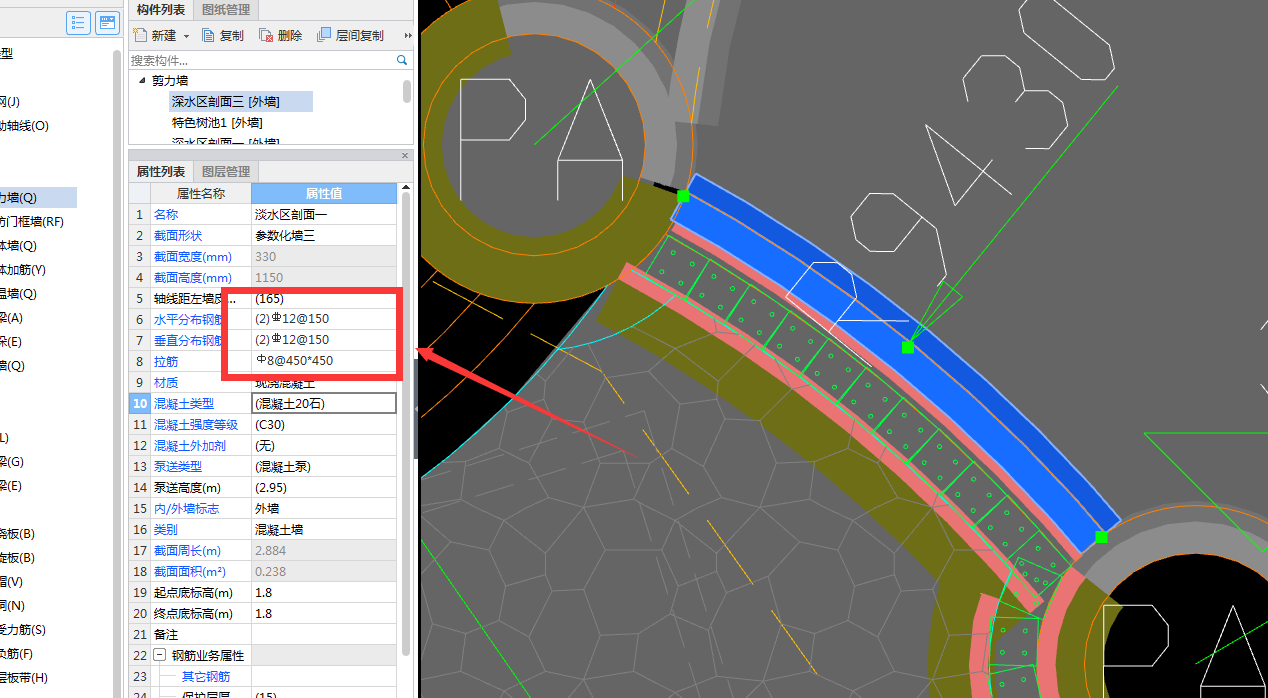
Task: Select row number 10 in property list
Action: (140, 403)
